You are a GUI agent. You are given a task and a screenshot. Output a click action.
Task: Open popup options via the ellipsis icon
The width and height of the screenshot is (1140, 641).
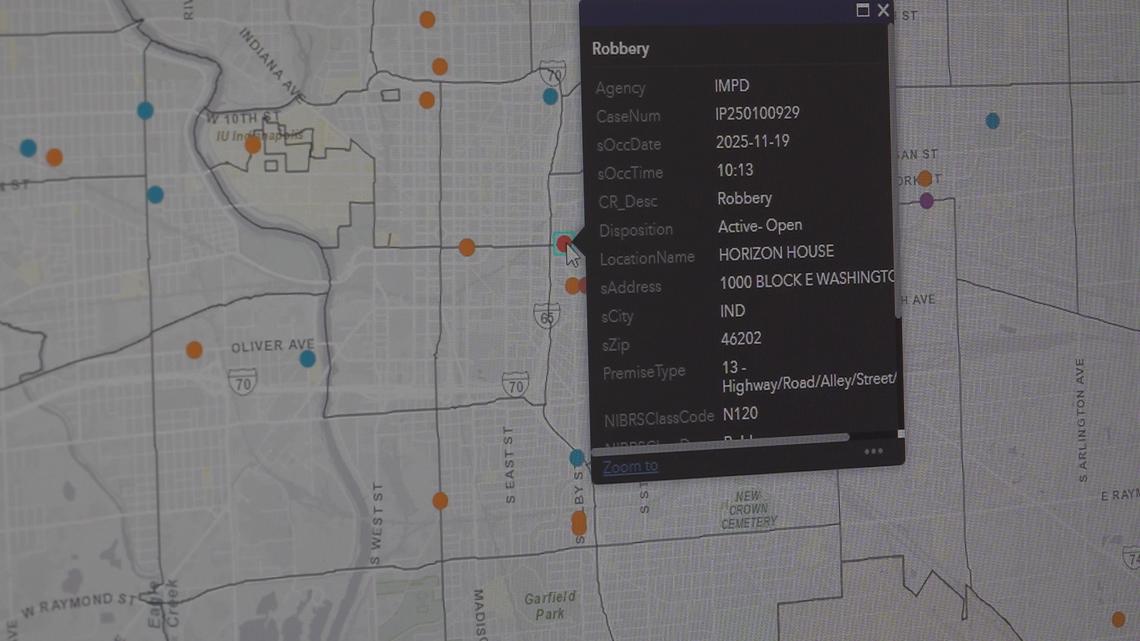pyautogui.click(x=873, y=450)
